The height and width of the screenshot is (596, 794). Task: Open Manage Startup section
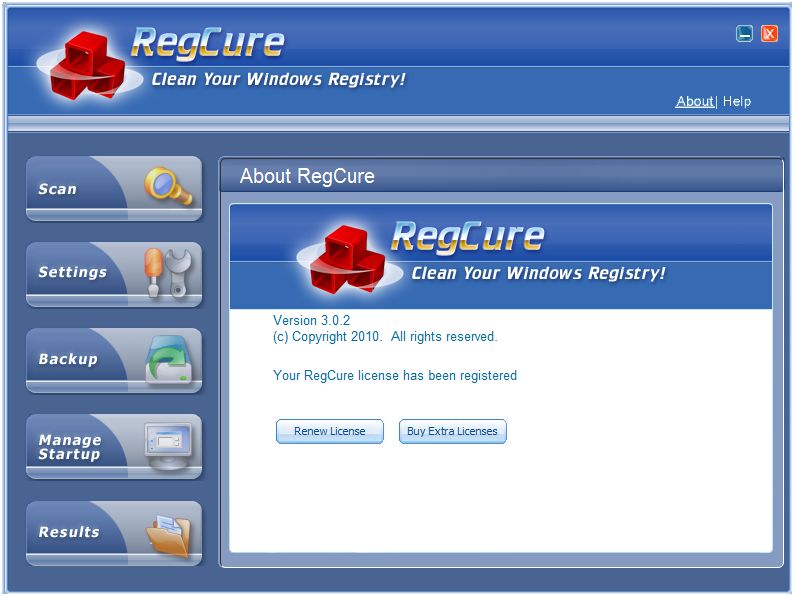coord(114,447)
